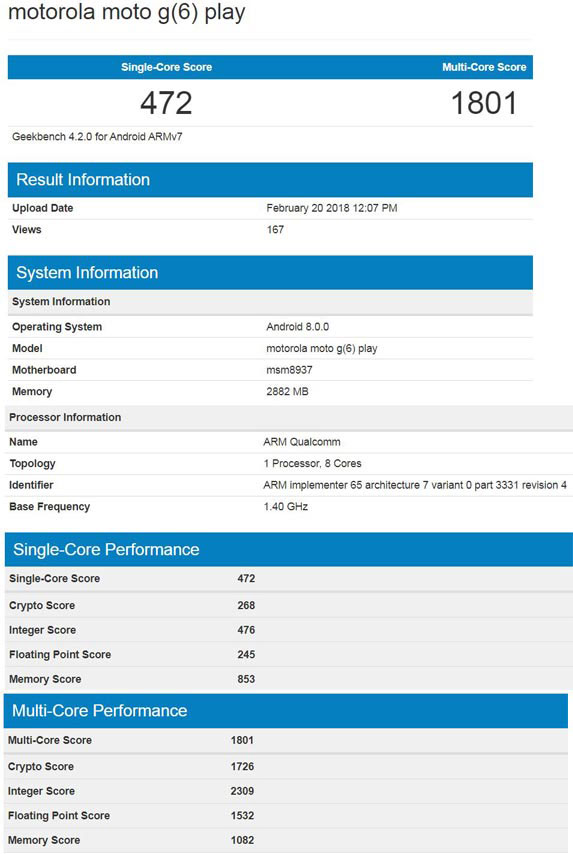Click the 'Topology' label
Image resolution: width=573 pixels, height=854 pixels.
click(32, 463)
